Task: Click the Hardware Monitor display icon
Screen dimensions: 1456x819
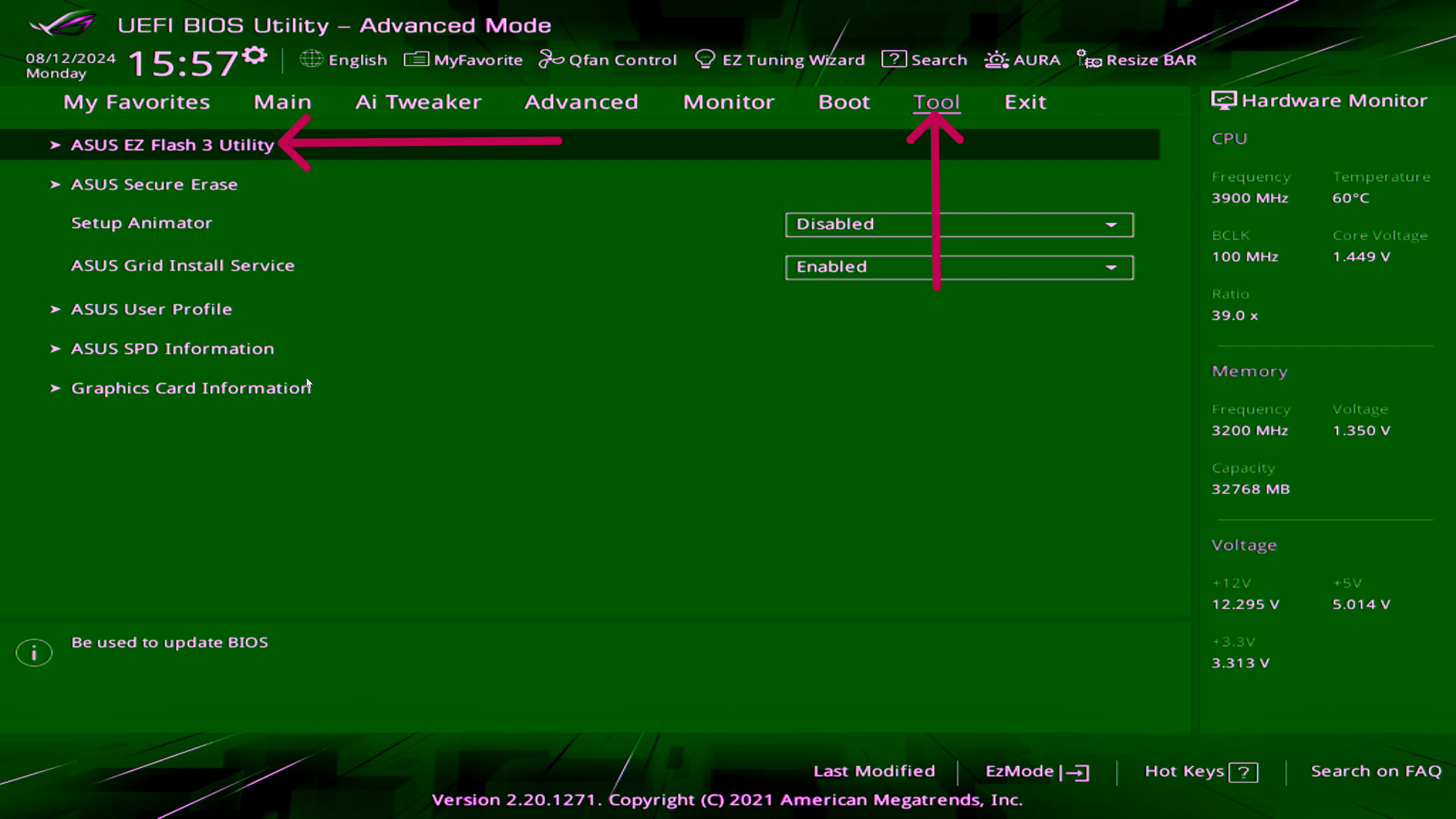Action: click(1224, 100)
